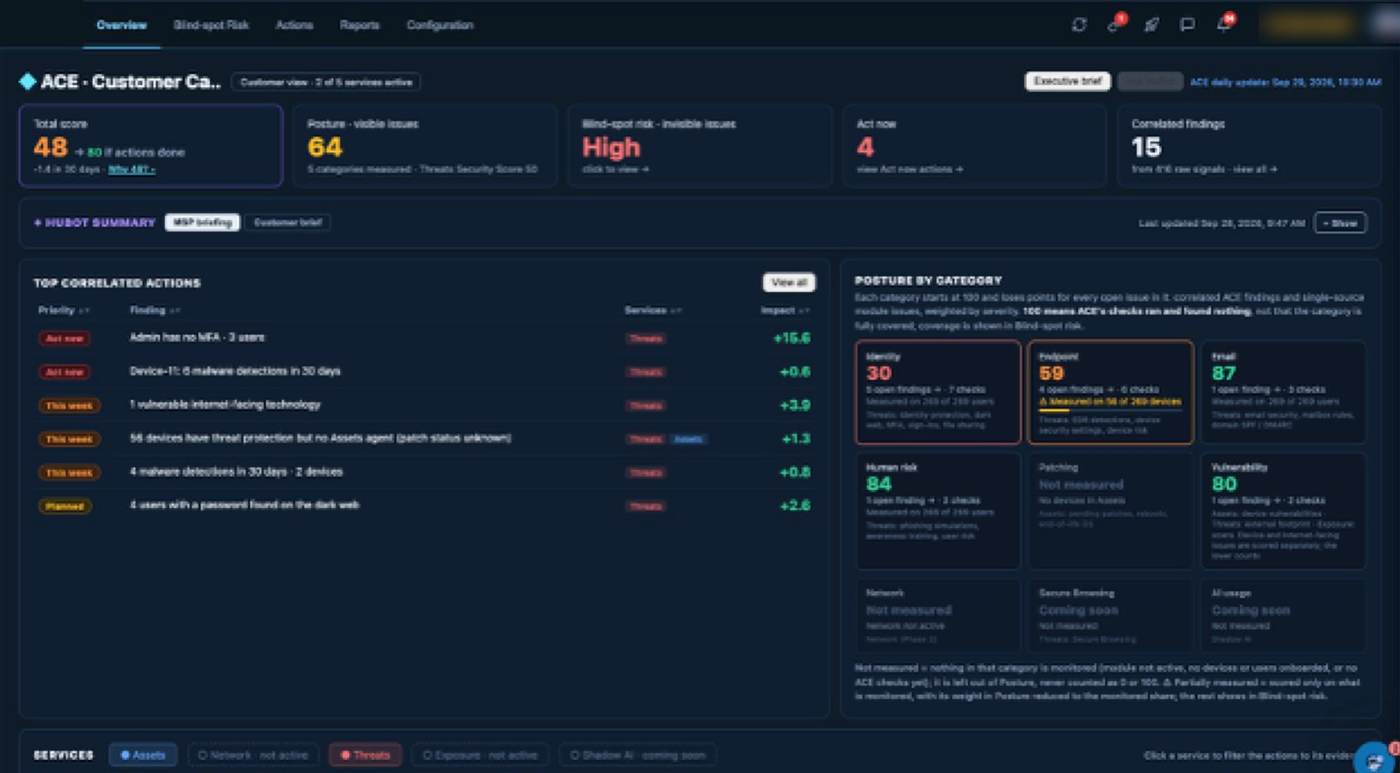Viewport: 1400px width, 773px height.
Task: Toggle the Exposure not active service filter
Action: [480, 755]
